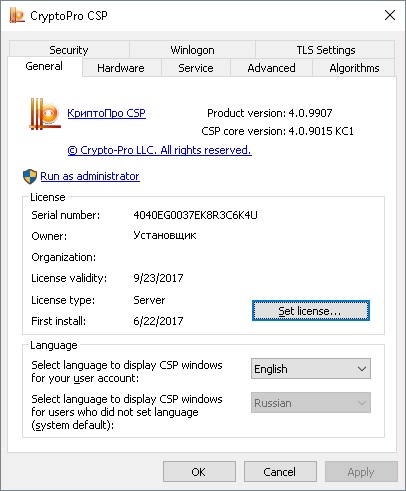Click the license validity date 9/23/2017

pyautogui.click(x=158, y=278)
